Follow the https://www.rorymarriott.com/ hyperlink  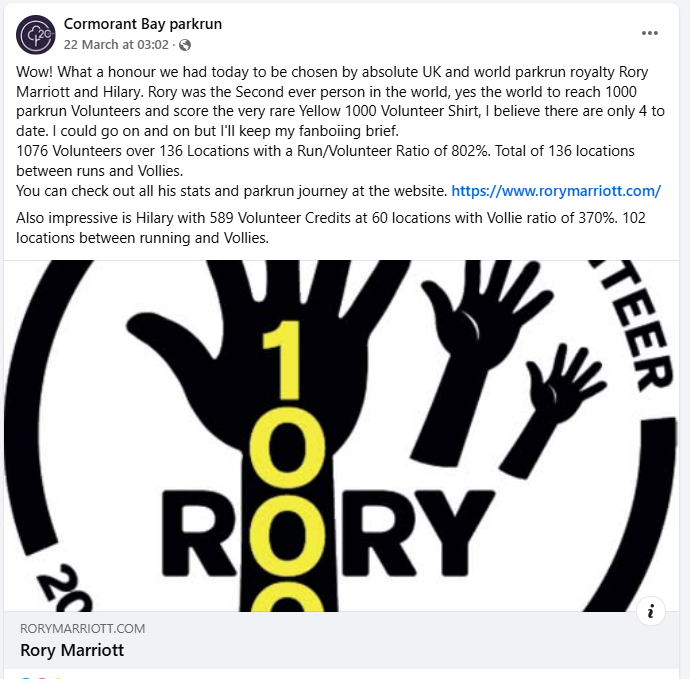pos(556,191)
